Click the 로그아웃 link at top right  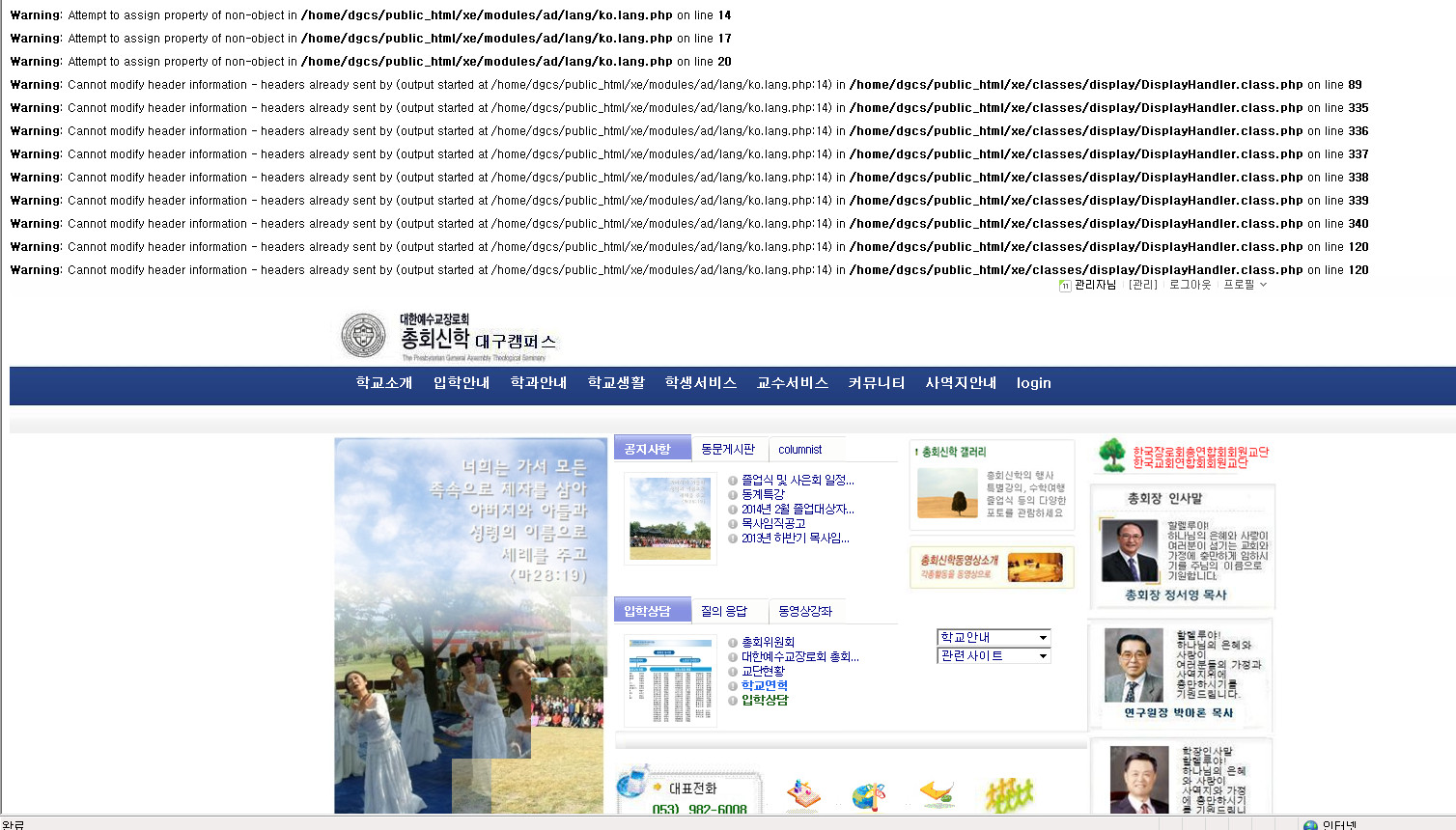[1190, 286]
